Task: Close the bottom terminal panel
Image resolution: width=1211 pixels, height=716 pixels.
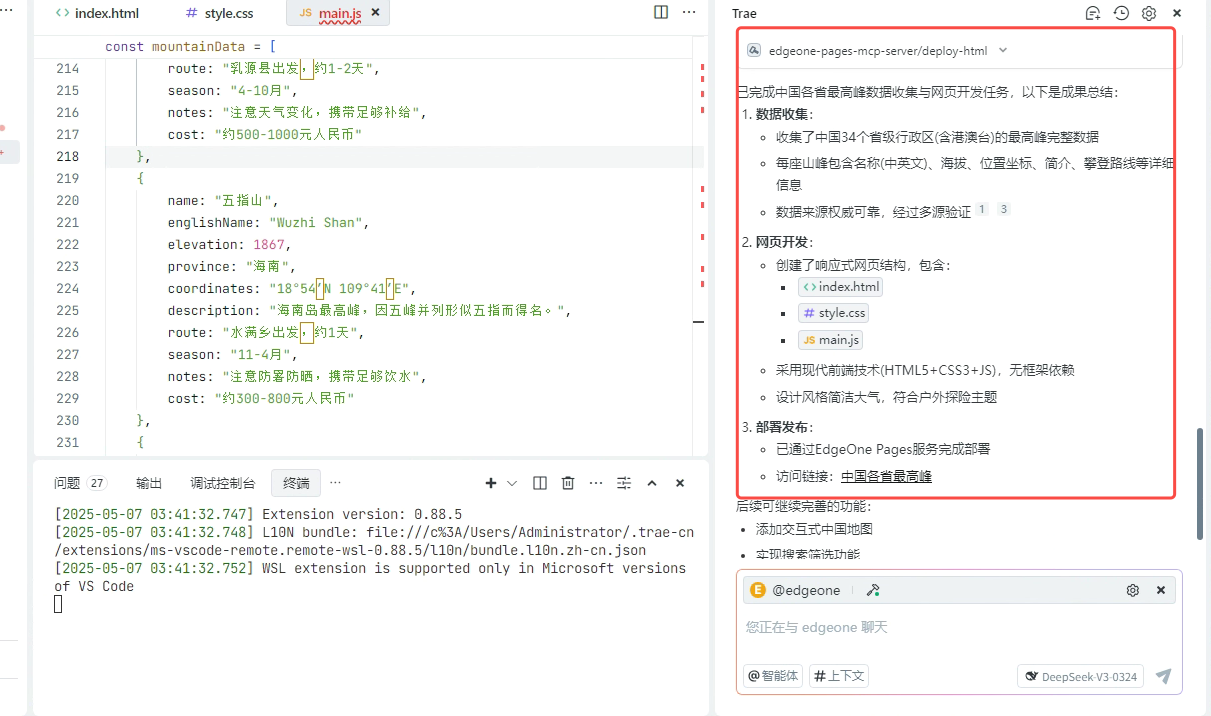Action: pyautogui.click(x=680, y=483)
